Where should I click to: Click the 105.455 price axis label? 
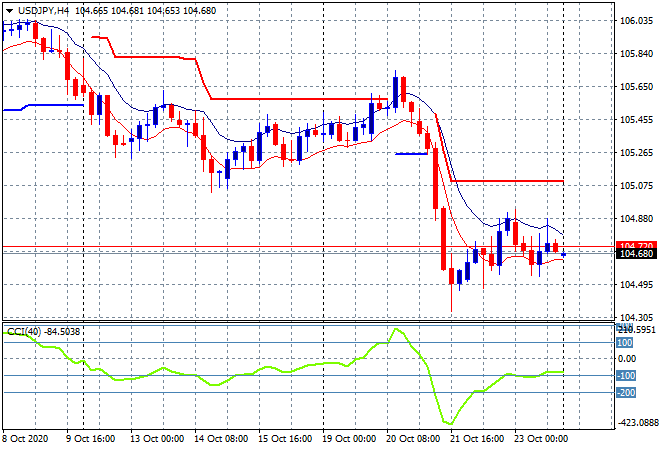coord(636,120)
